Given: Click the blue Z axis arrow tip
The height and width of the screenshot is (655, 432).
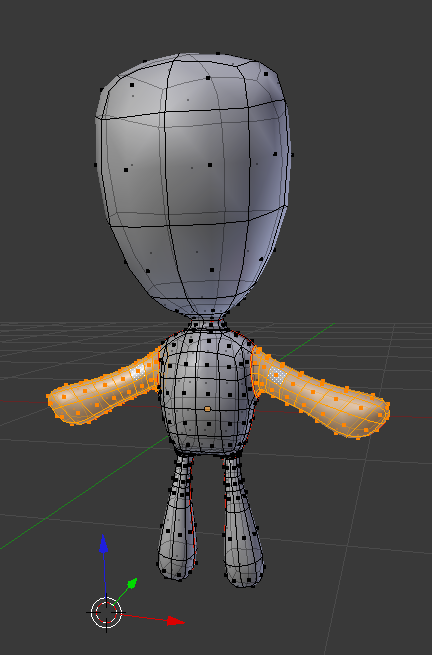Looking at the screenshot, I should 104,544.
